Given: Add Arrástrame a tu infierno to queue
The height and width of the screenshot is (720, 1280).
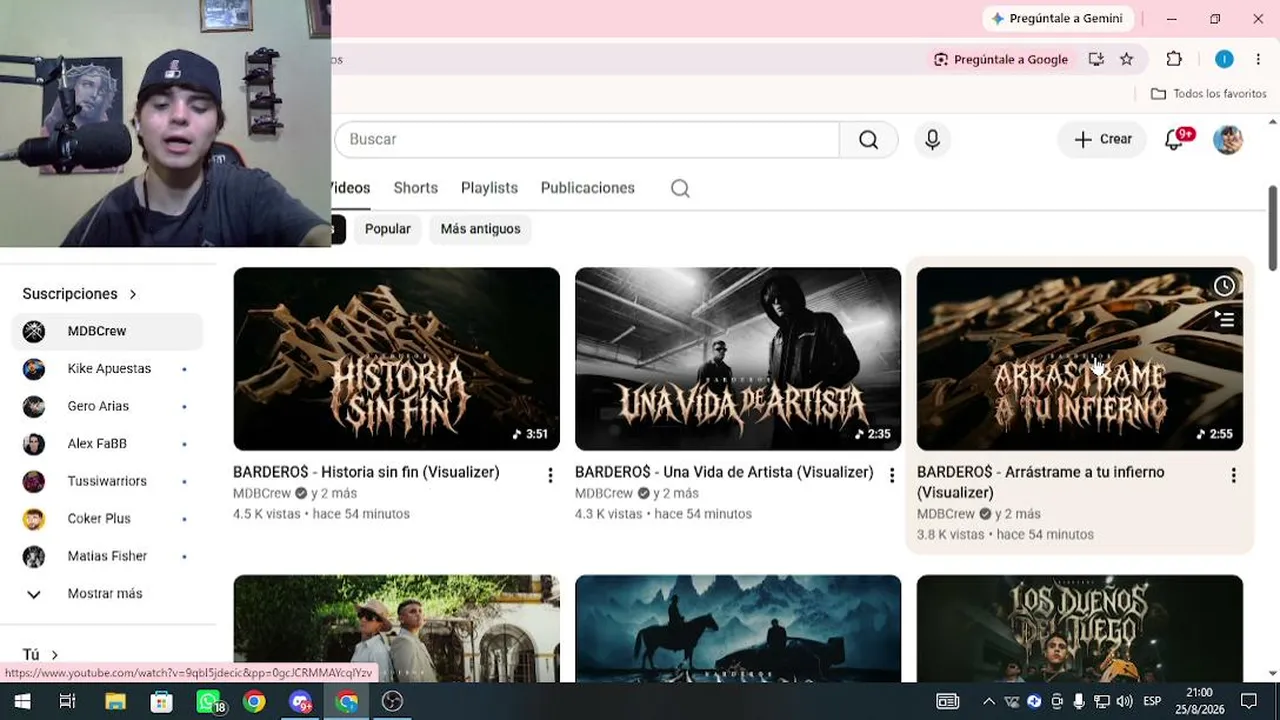Looking at the screenshot, I should tap(1224, 320).
